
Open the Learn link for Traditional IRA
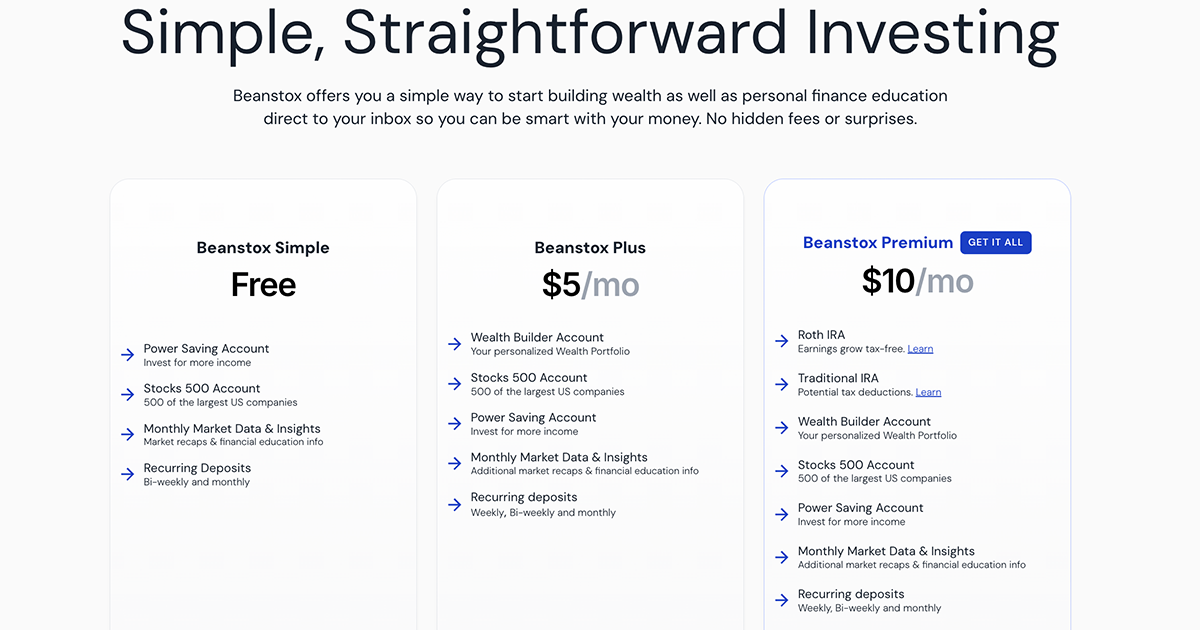point(928,391)
